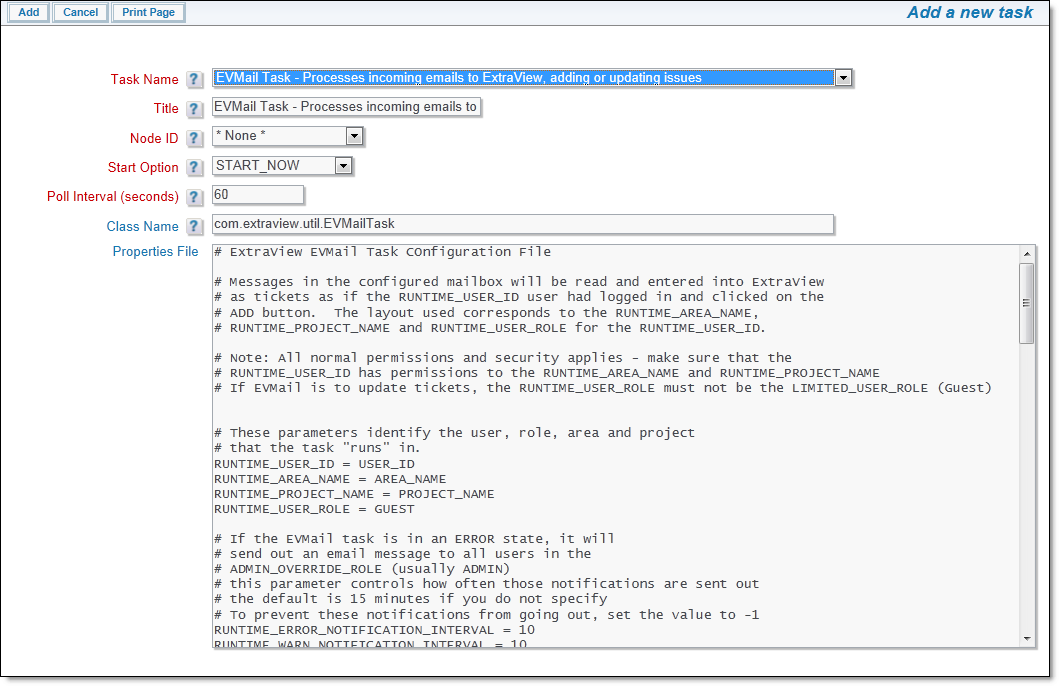Viewport: 1059px width, 686px height.
Task: Click the Print Page button
Action: 149,12
